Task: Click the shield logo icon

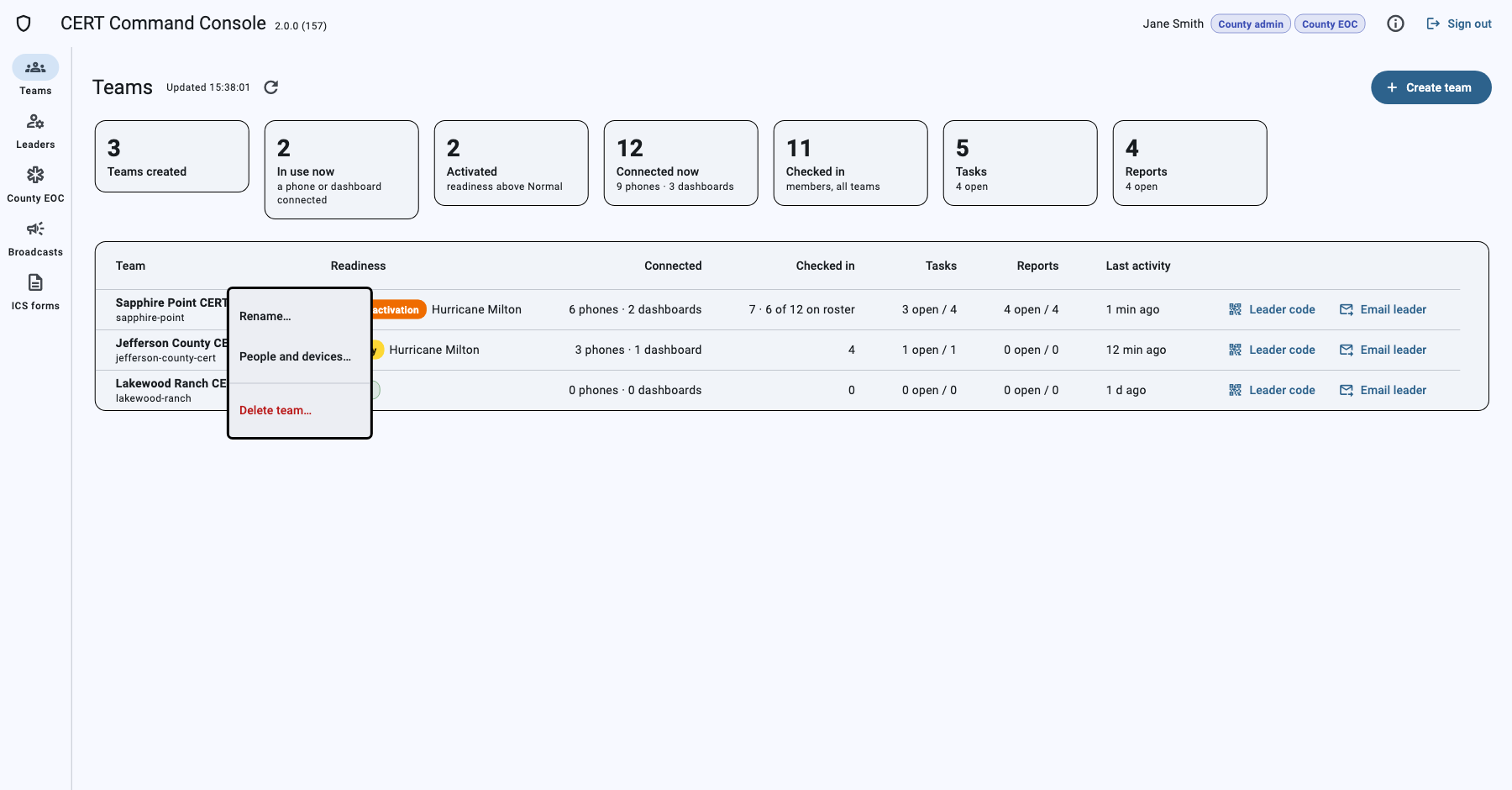Action: (x=24, y=24)
